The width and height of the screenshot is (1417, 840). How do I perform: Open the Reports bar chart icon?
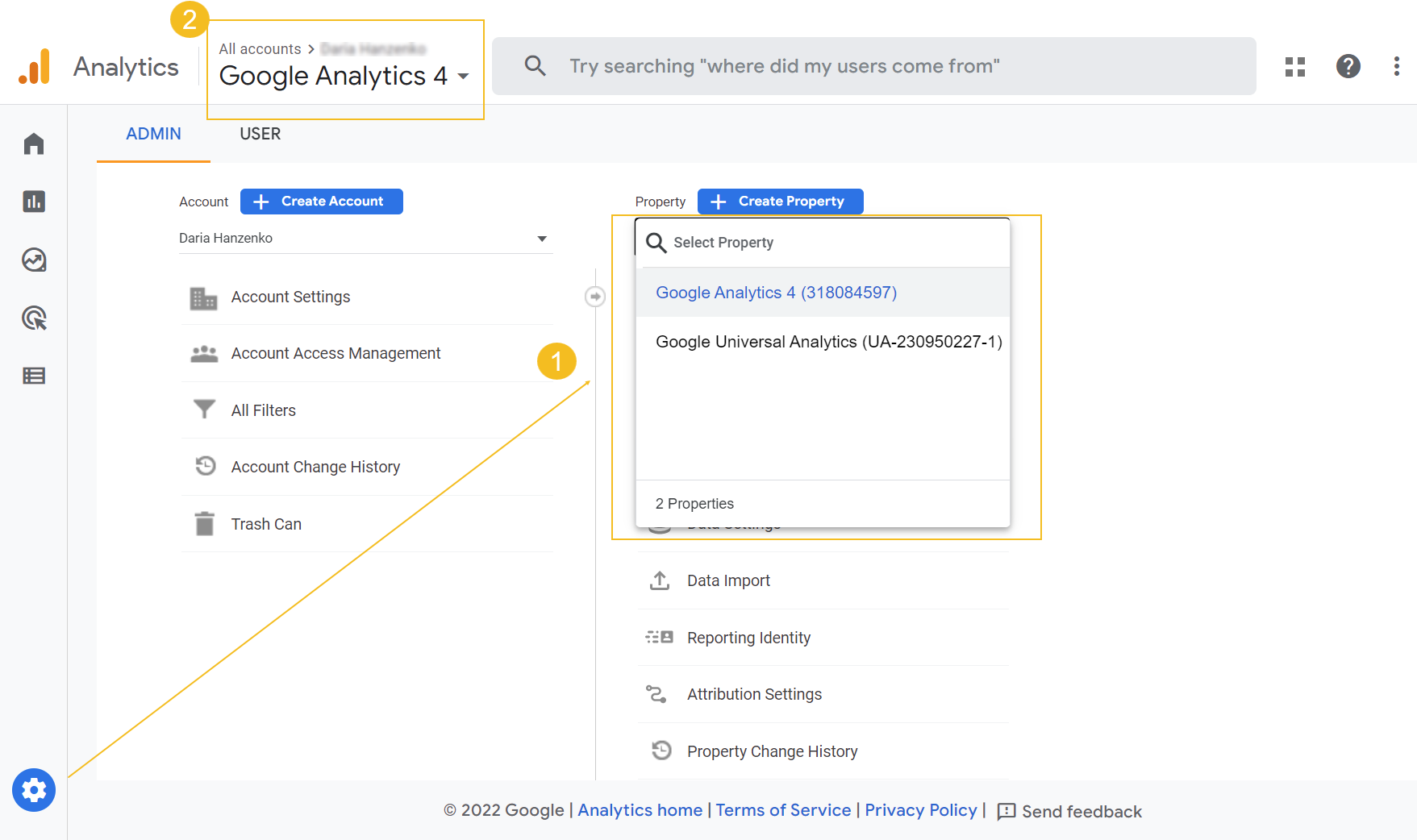(34, 202)
